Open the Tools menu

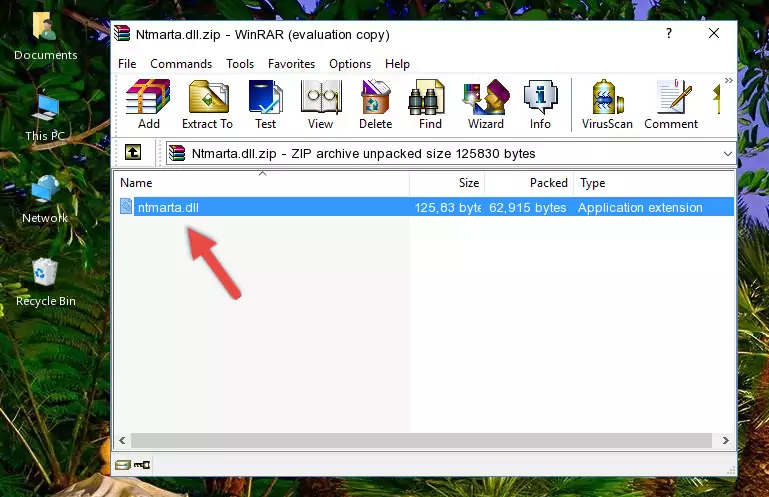[240, 64]
